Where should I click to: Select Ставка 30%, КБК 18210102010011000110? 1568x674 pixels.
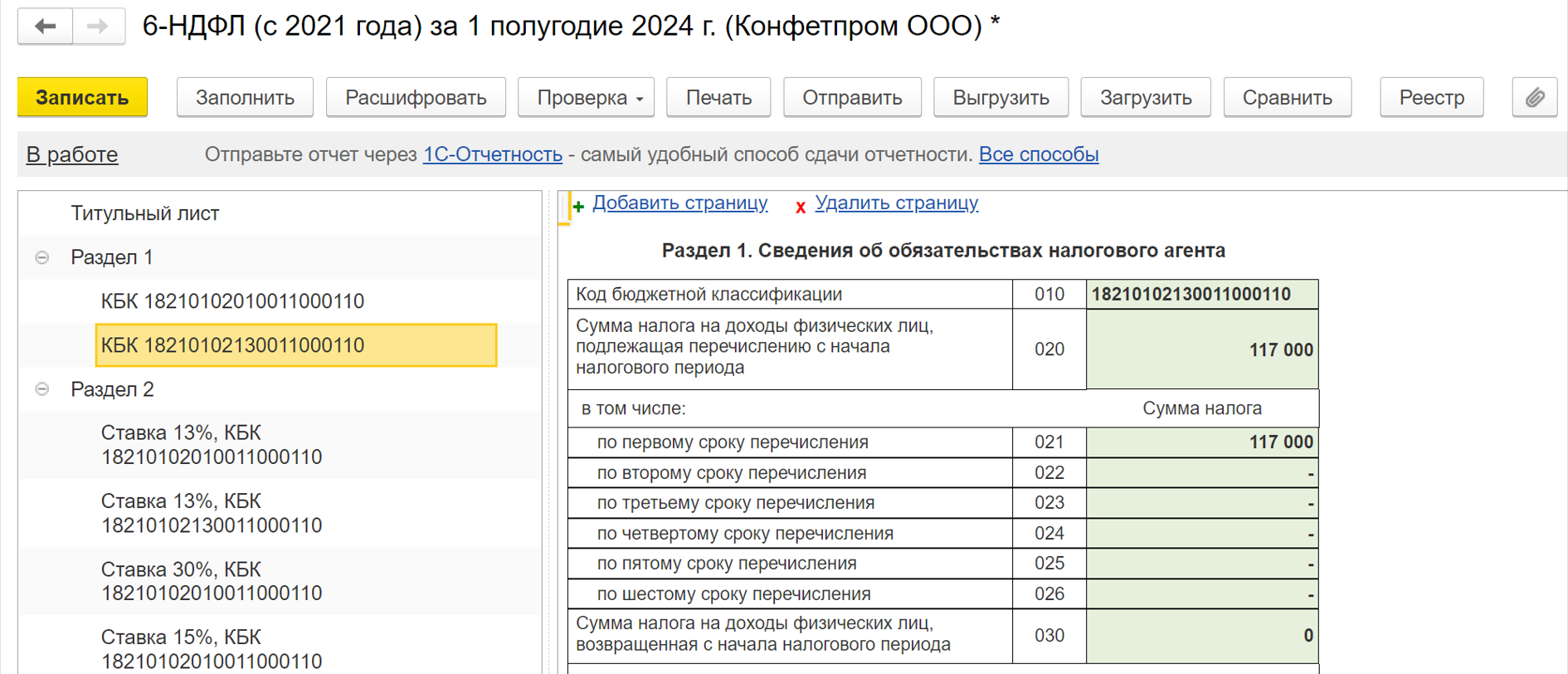click(x=212, y=581)
